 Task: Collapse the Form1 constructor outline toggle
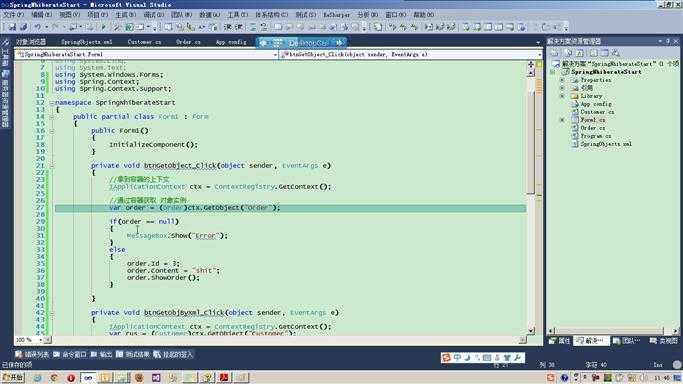[x=51, y=131]
